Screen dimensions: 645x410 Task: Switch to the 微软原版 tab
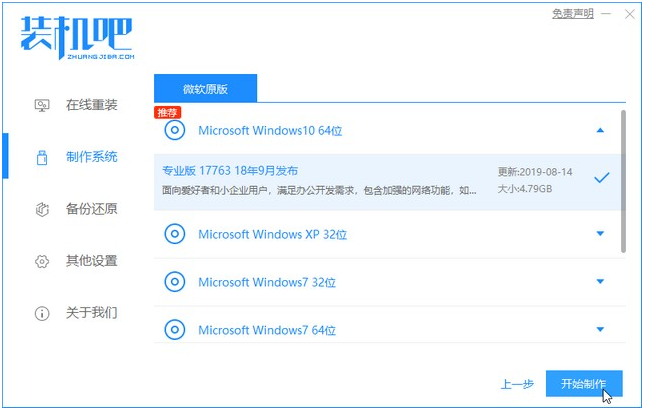[205, 88]
